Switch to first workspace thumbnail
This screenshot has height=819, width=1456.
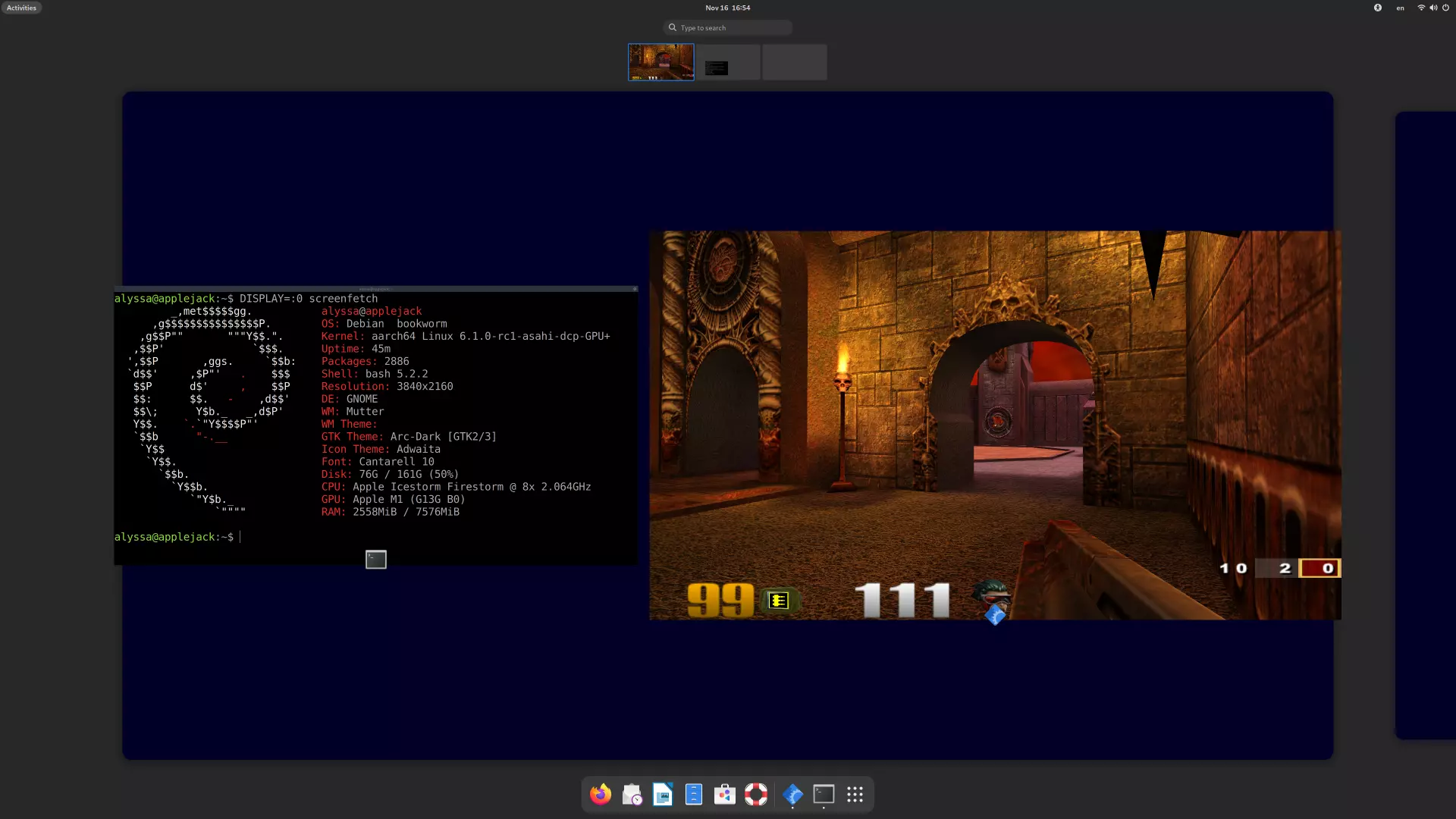(x=661, y=62)
